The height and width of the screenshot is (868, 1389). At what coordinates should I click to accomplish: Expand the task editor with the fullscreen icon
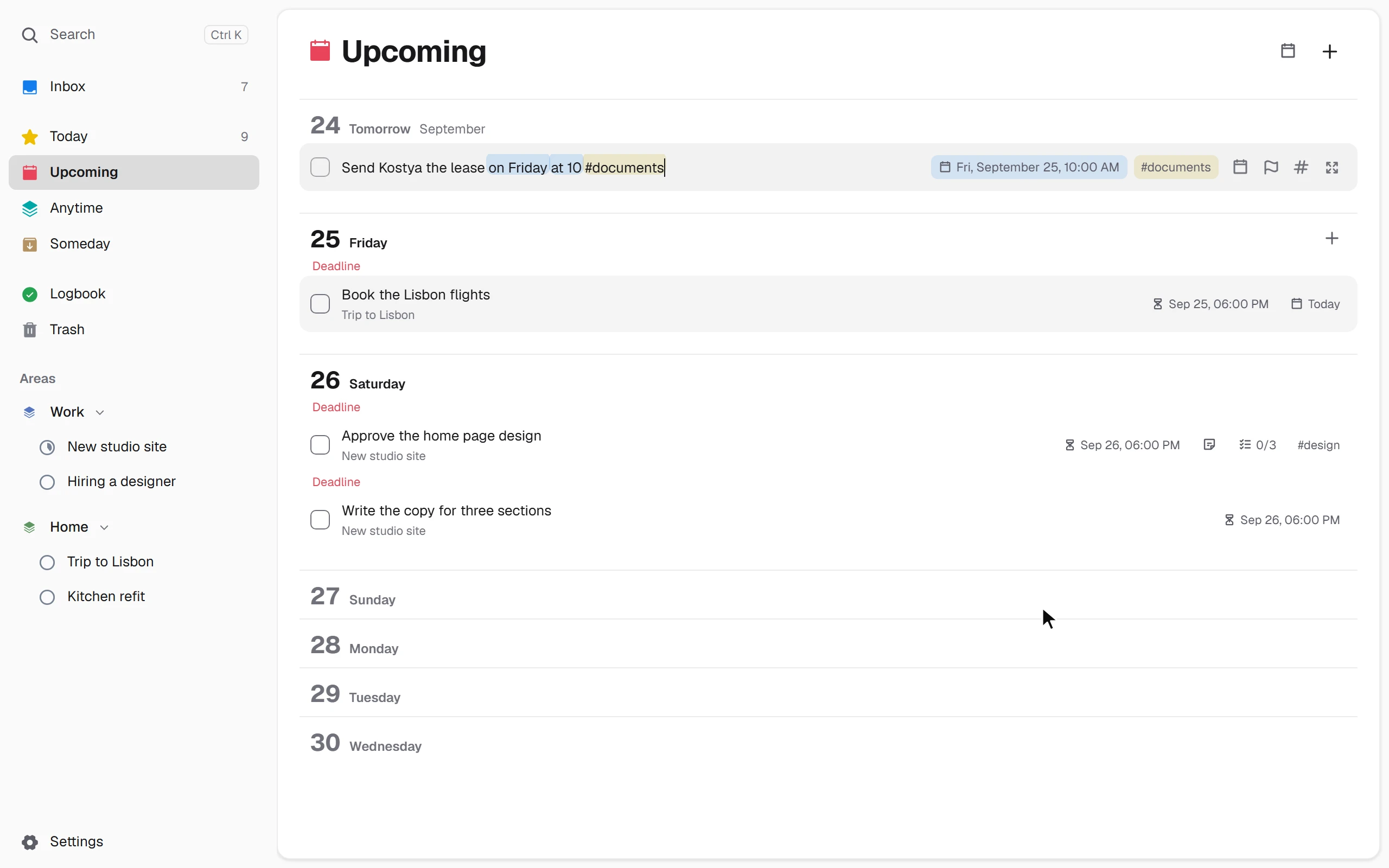[x=1331, y=167]
